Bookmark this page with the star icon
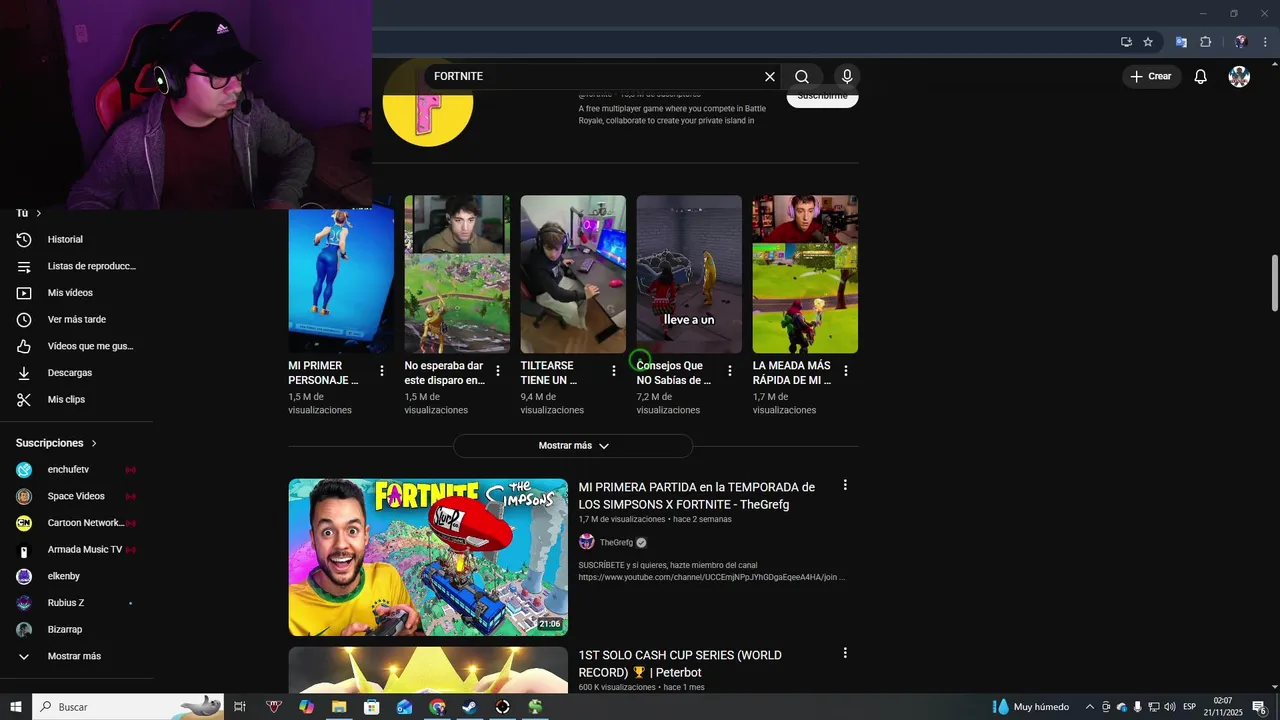This screenshot has height=720, width=1280. point(1148,42)
